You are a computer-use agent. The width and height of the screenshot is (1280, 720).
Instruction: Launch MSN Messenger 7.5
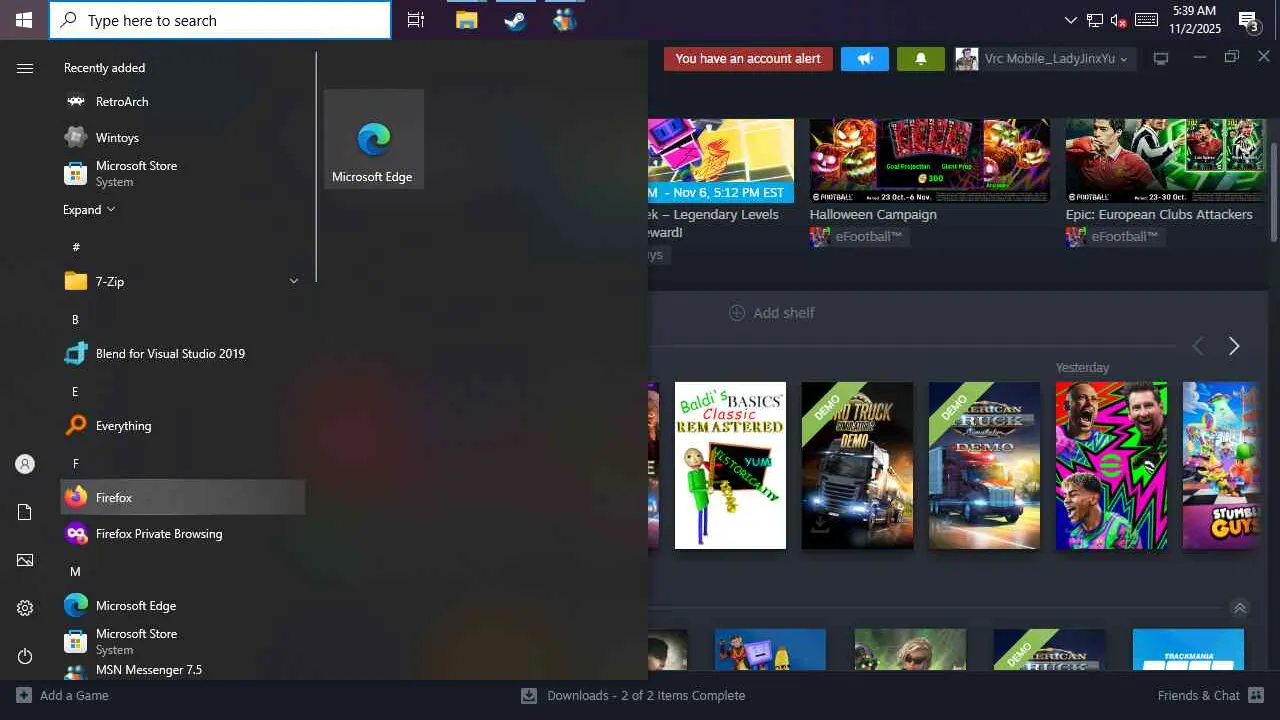click(183, 670)
